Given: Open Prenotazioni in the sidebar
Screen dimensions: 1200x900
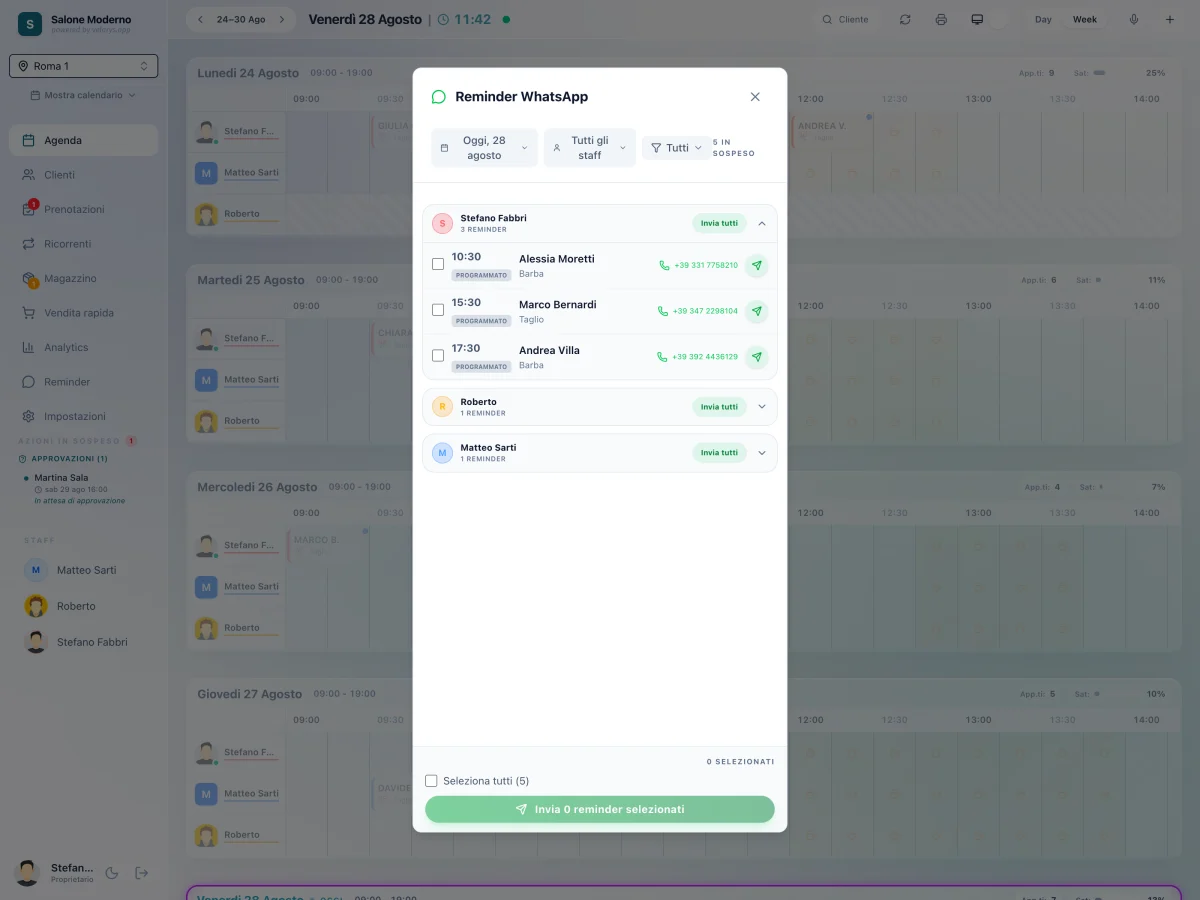Looking at the screenshot, I should (x=84, y=210).
